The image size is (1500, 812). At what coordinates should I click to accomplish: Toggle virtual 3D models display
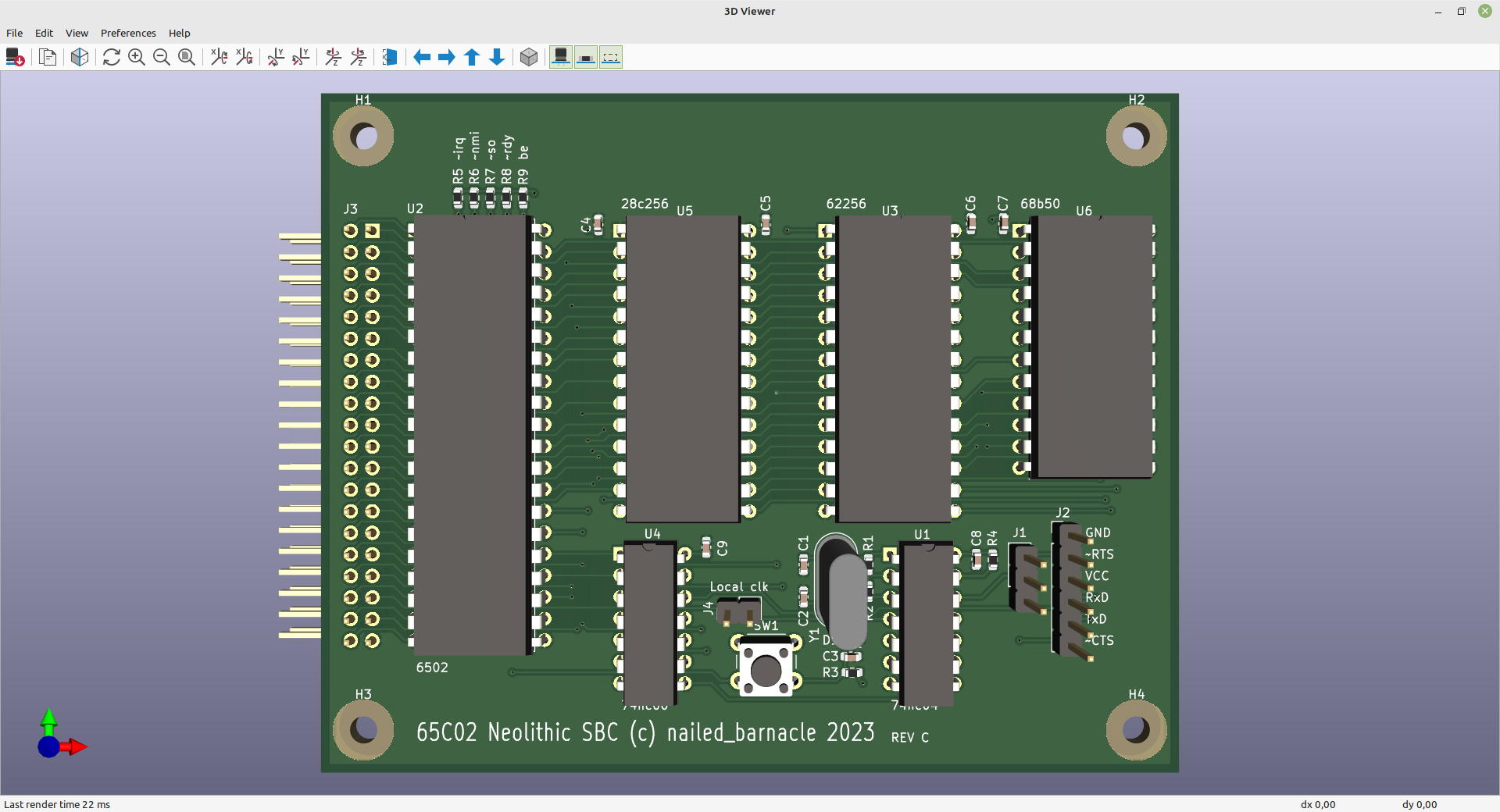[x=611, y=57]
